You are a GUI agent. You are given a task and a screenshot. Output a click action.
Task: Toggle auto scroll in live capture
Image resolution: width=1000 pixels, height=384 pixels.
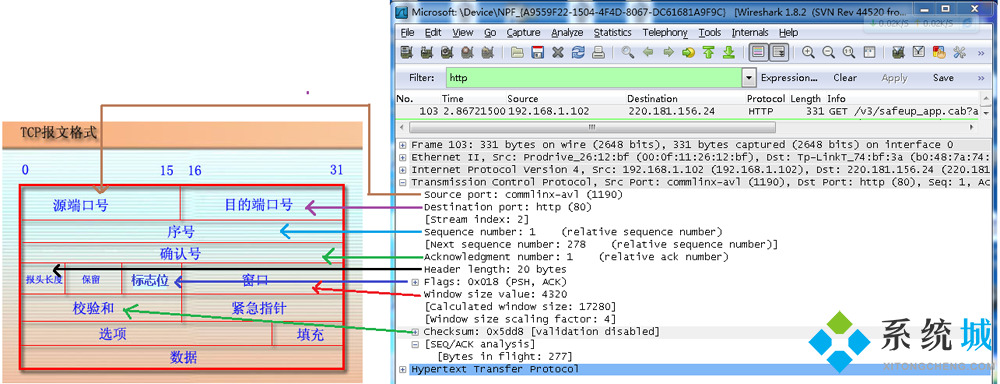coord(779,52)
